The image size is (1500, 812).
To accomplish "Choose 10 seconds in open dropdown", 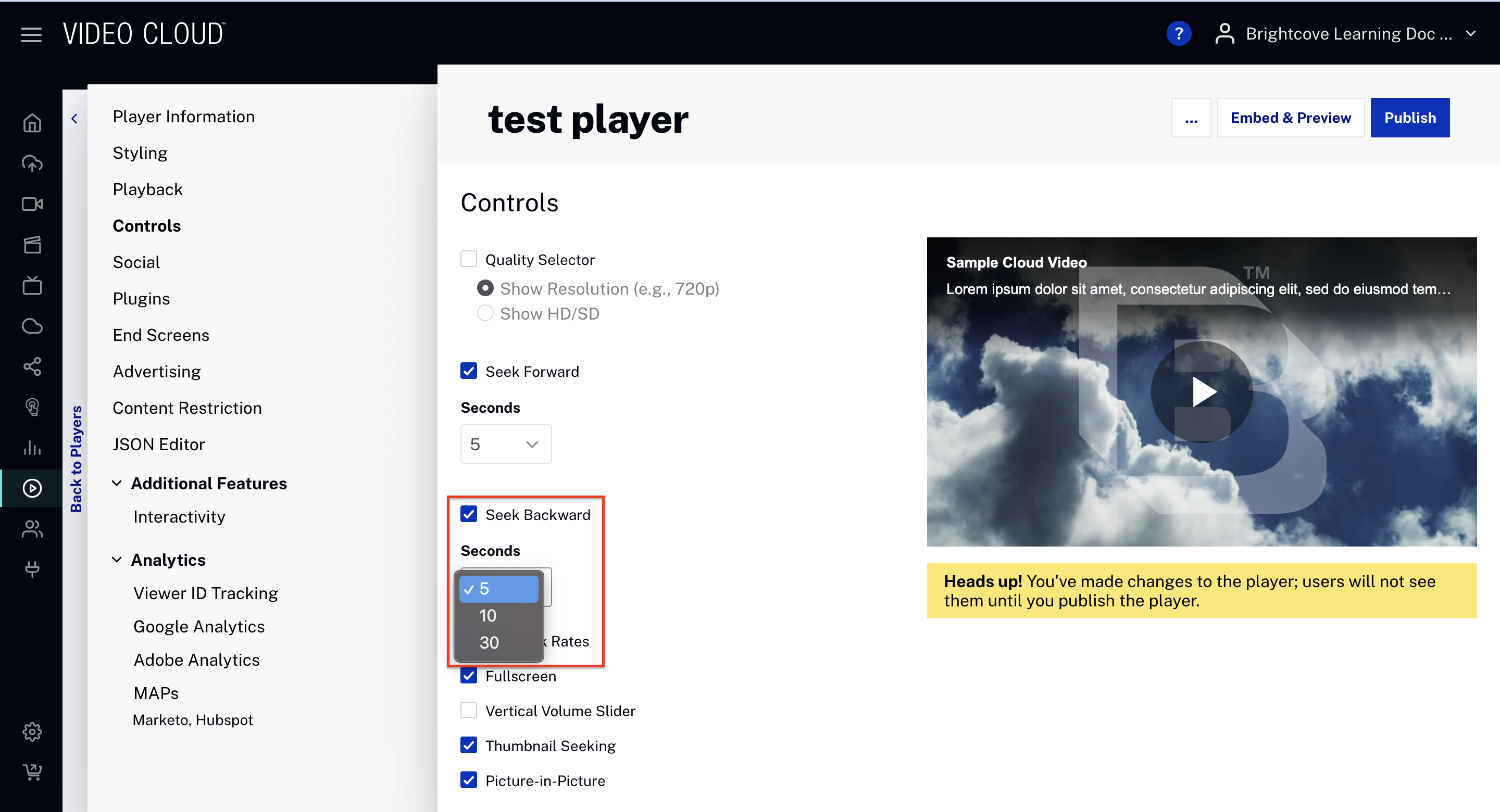I will 499,616.
